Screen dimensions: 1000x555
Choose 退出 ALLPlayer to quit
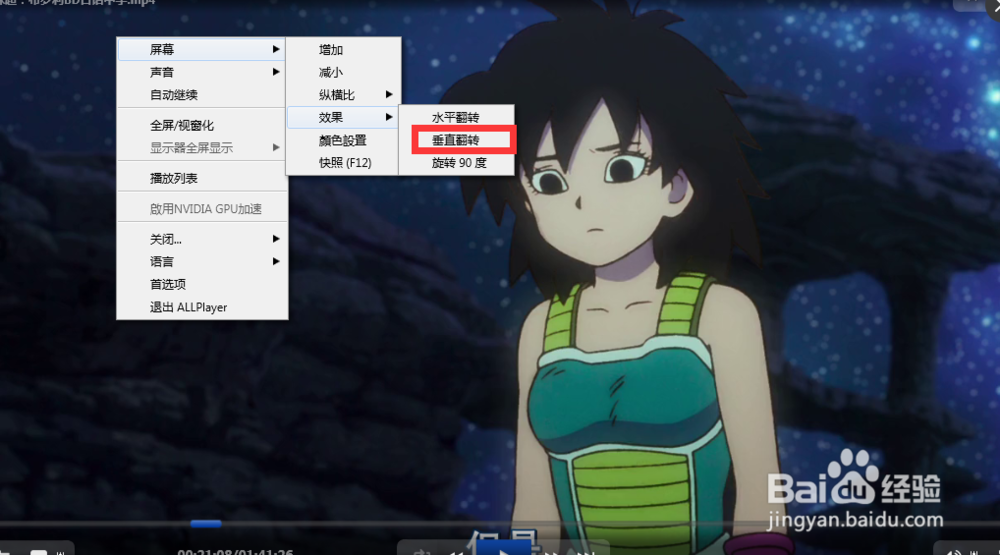coord(202,307)
